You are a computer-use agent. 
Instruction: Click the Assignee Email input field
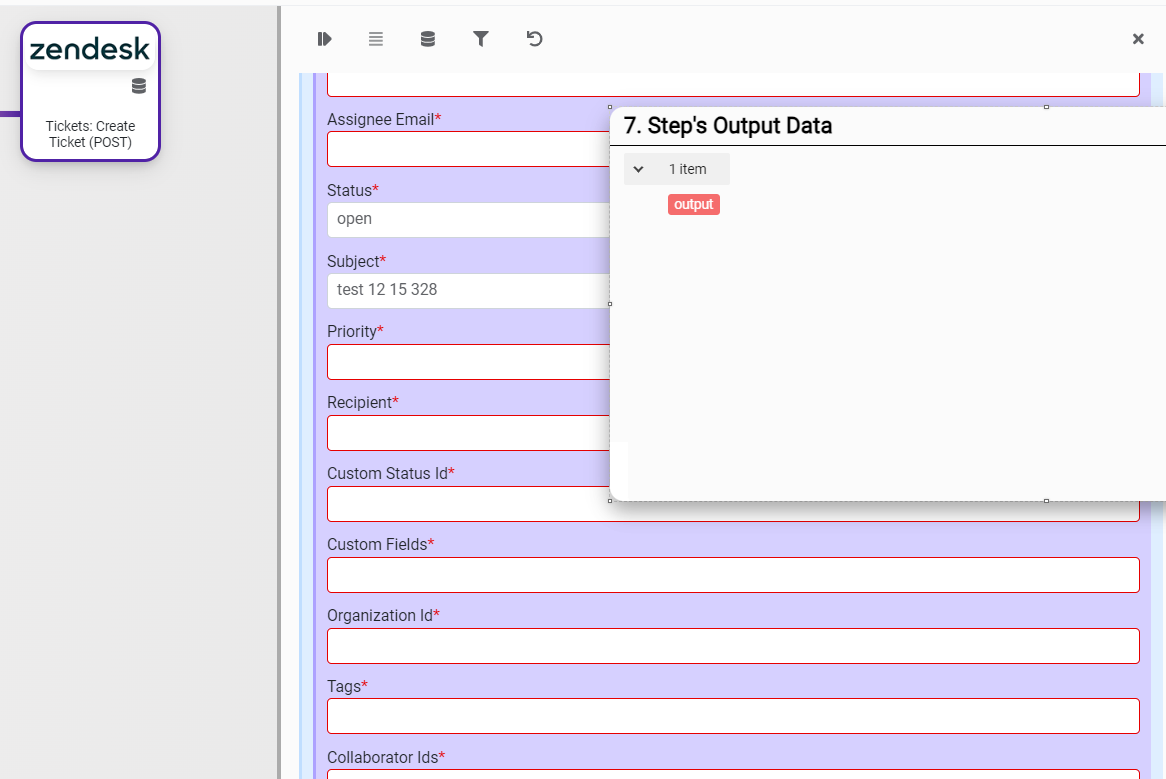pyautogui.click(x=467, y=149)
